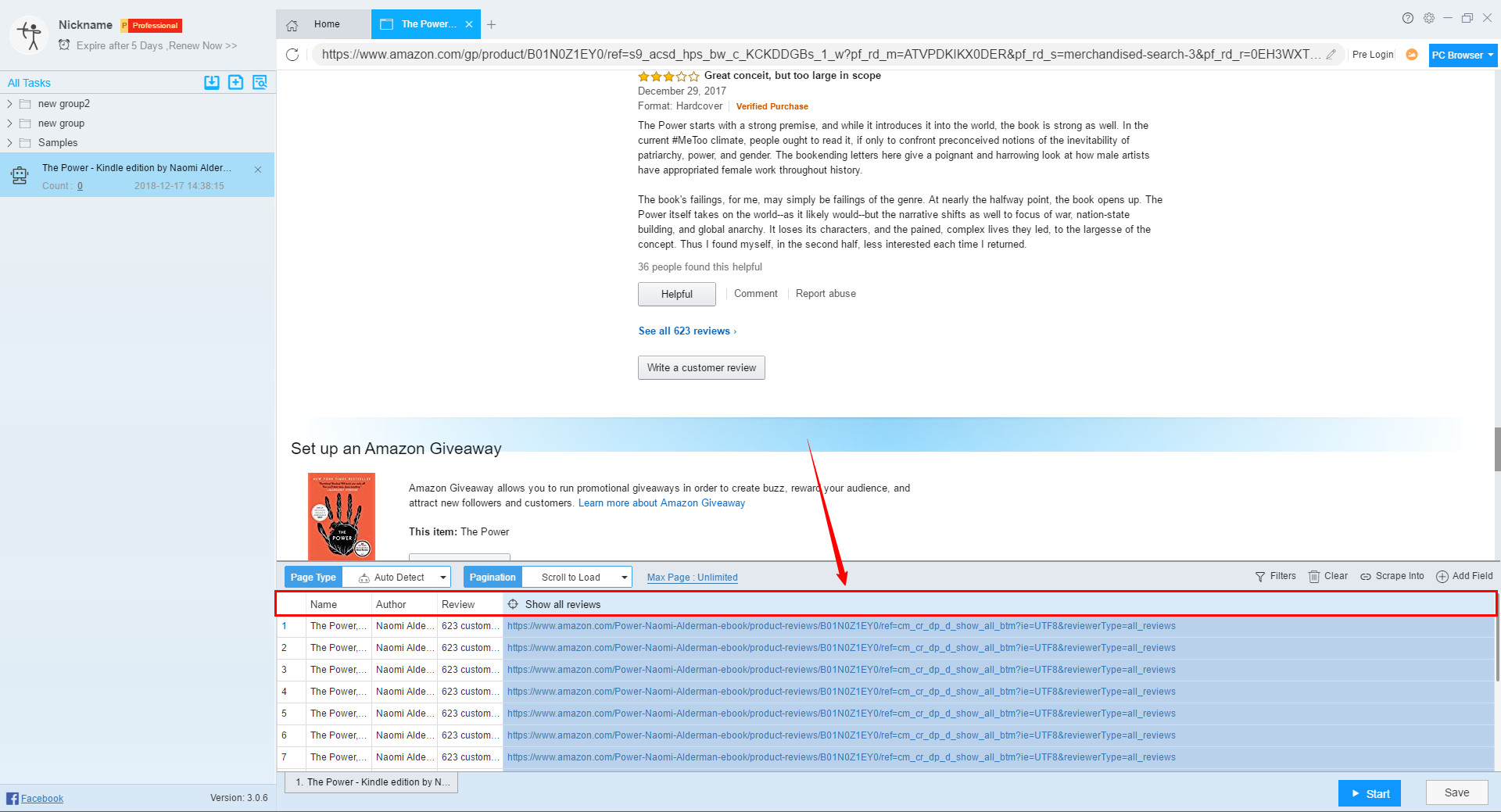
Task: Click the robot task icon in sidebar
Action: click(20, 176)
